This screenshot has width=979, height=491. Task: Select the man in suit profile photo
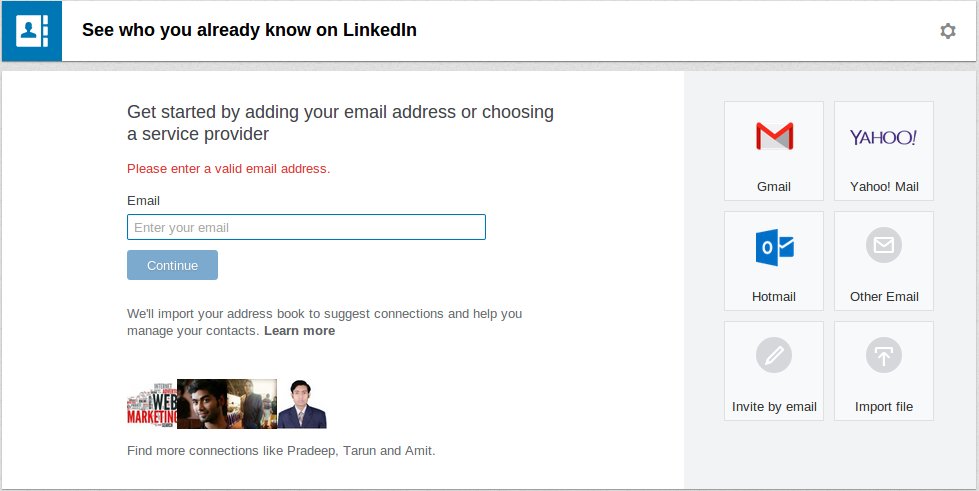(x=302, y=404)
